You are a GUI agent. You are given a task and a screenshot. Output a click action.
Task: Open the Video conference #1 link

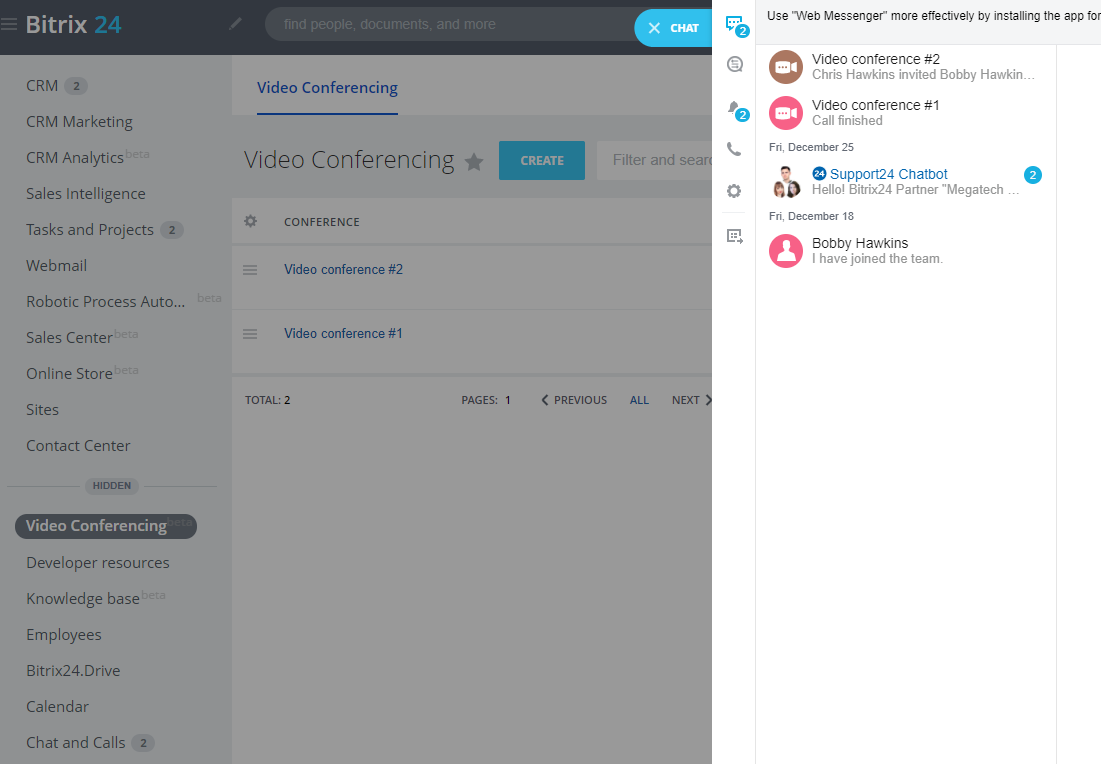click(x=343, y=334)
